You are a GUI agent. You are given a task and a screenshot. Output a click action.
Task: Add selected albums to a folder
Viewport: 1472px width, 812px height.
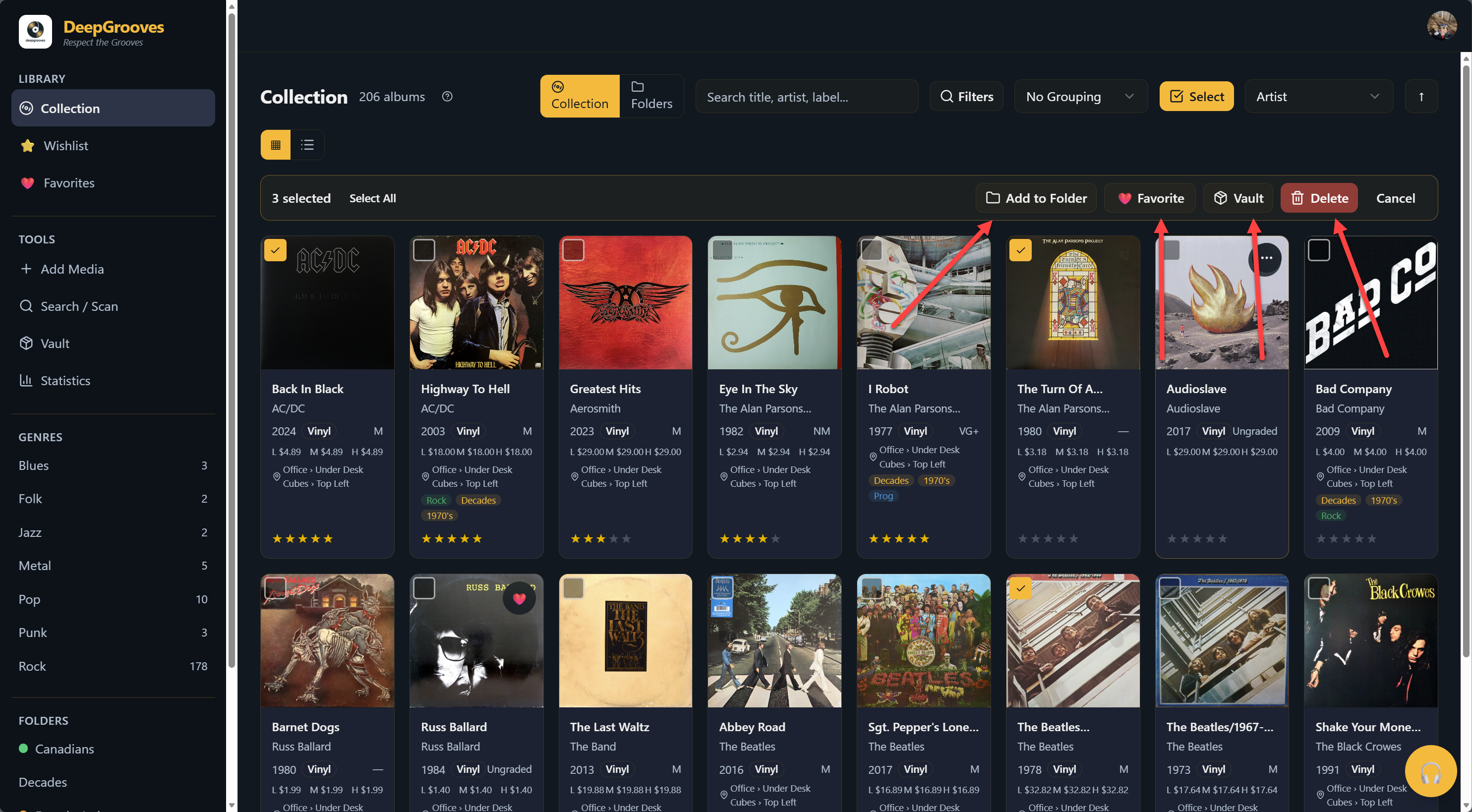point(1035,198)
